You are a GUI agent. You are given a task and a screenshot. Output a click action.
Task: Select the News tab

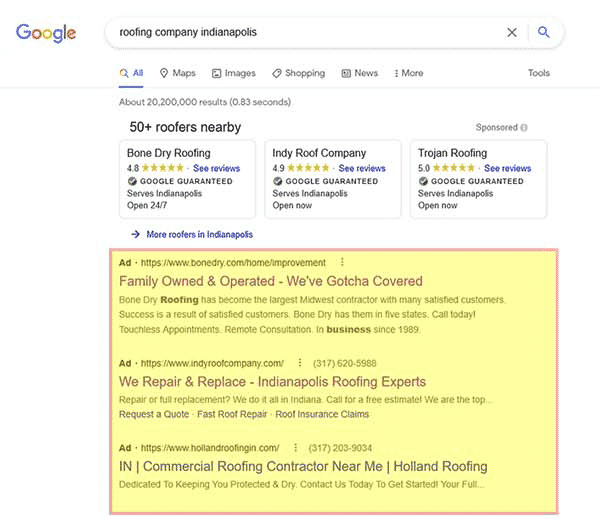click(360, 73)
